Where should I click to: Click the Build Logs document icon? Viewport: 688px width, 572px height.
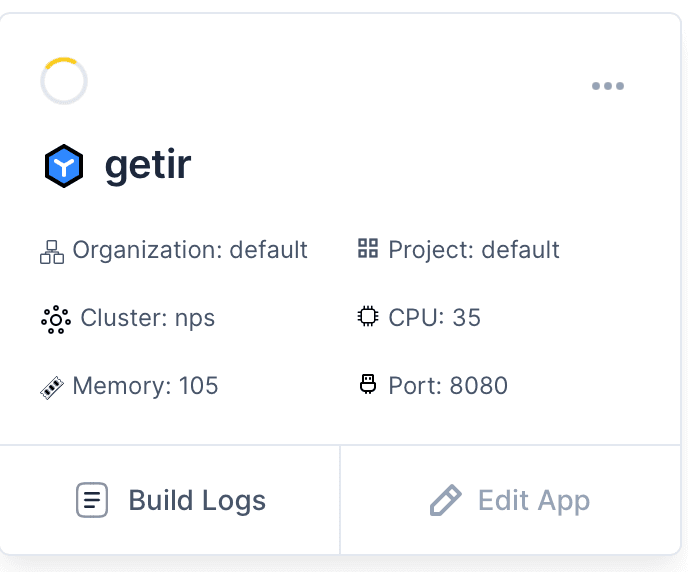92,500
